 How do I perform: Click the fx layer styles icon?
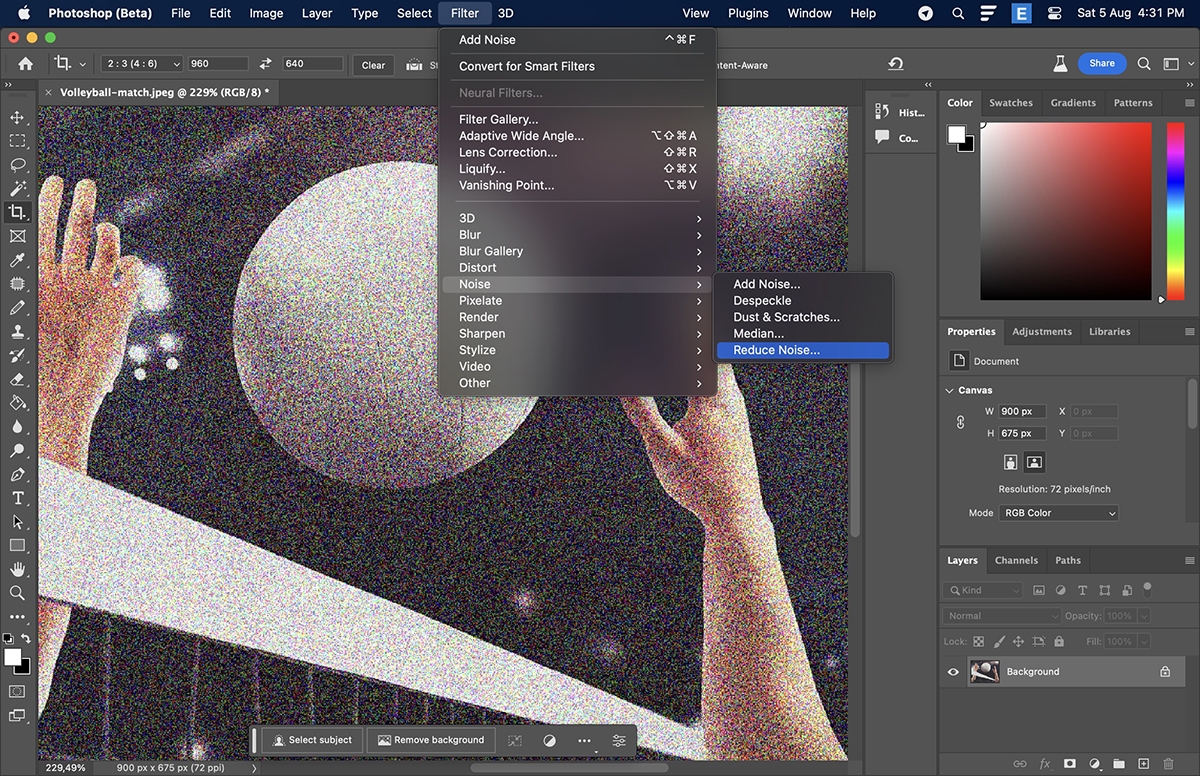click(x=1044, y=763)
